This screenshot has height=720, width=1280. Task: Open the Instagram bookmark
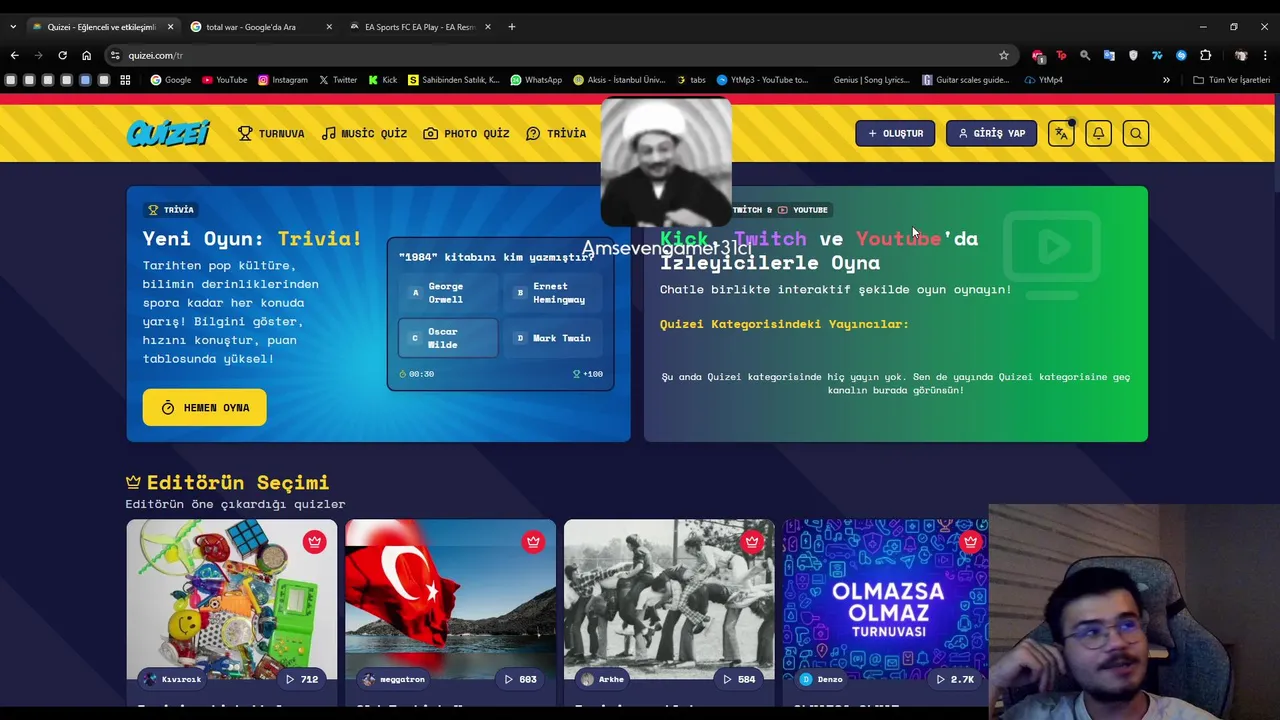click(x=283, y=80)
